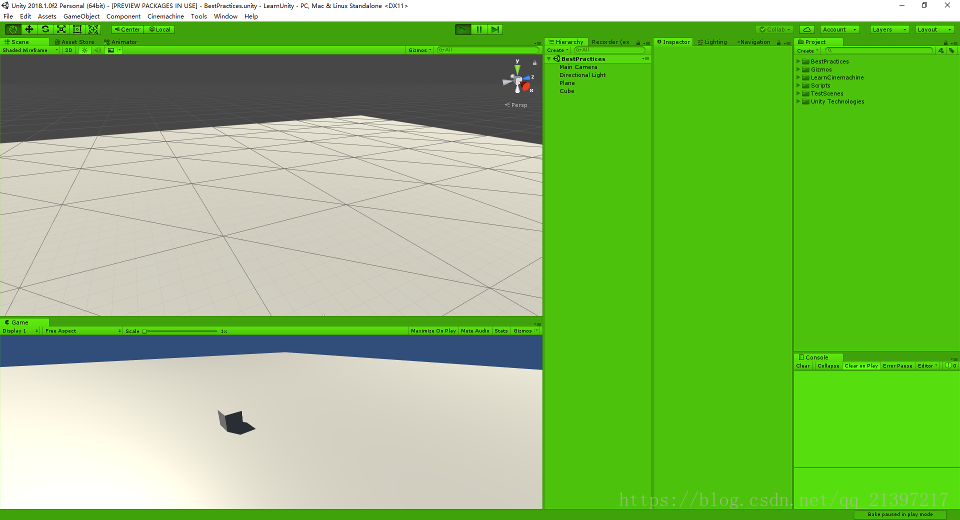Open the Layout dropdown
Screen dimensions: 960x520
click(934, 29)
